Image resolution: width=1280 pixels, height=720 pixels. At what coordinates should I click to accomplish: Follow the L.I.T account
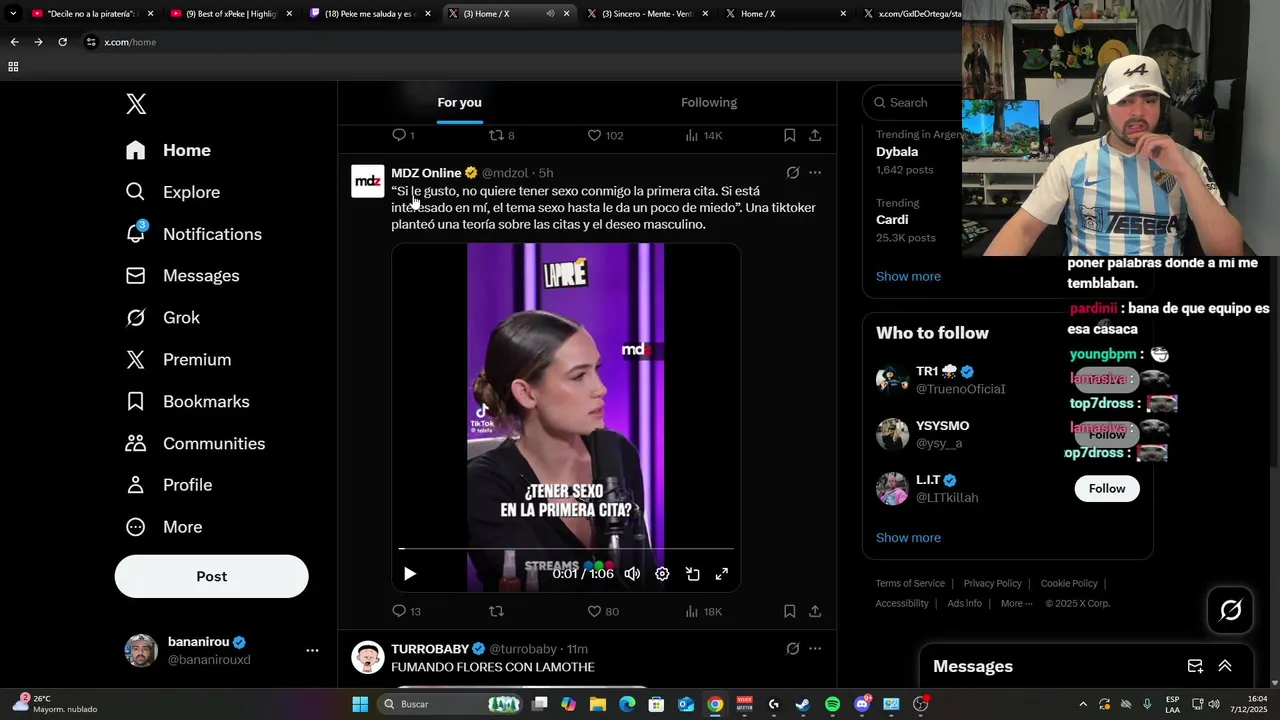click(1107, 488)
